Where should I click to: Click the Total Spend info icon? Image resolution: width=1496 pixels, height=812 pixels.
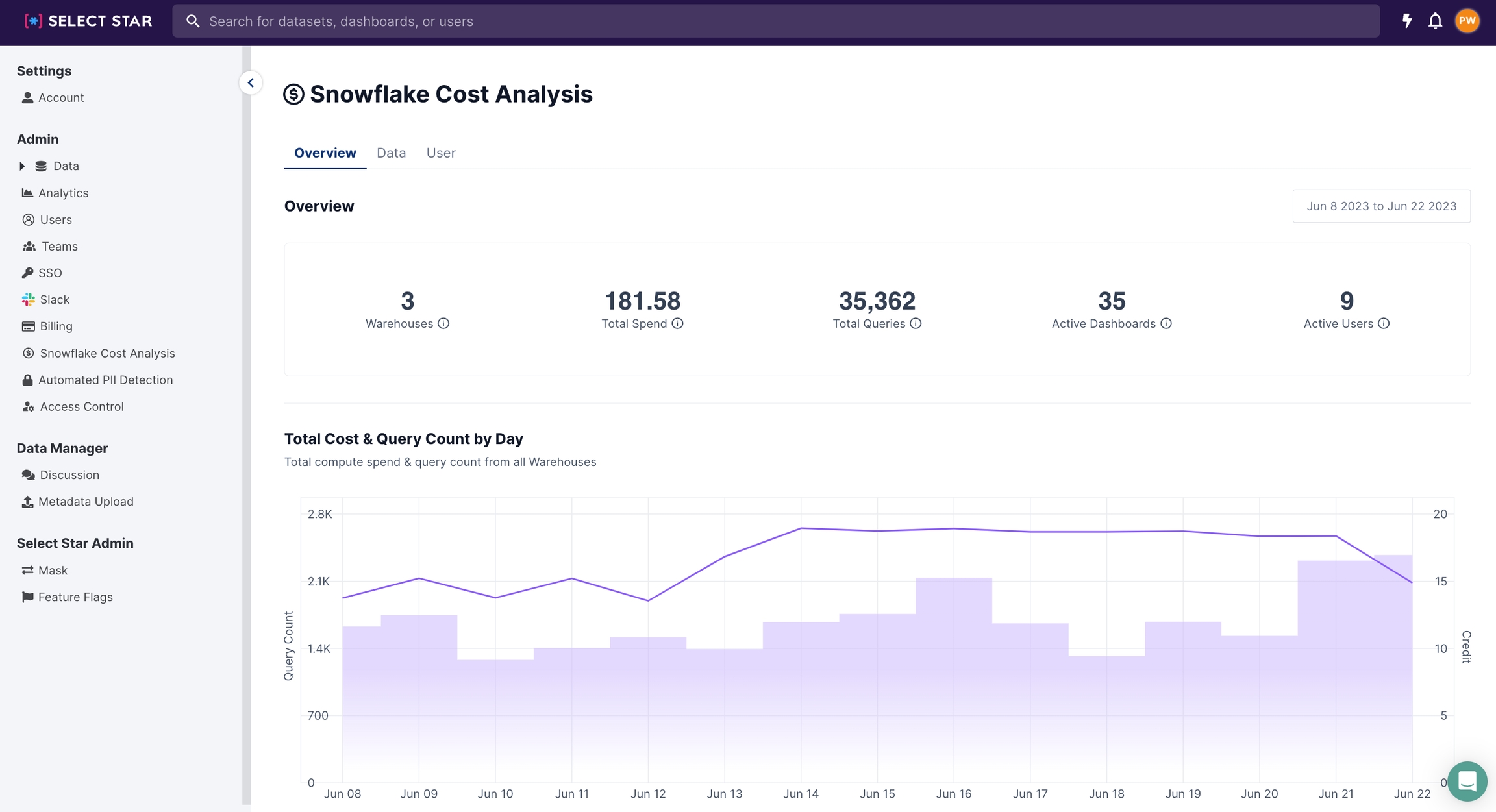point(677,323)
